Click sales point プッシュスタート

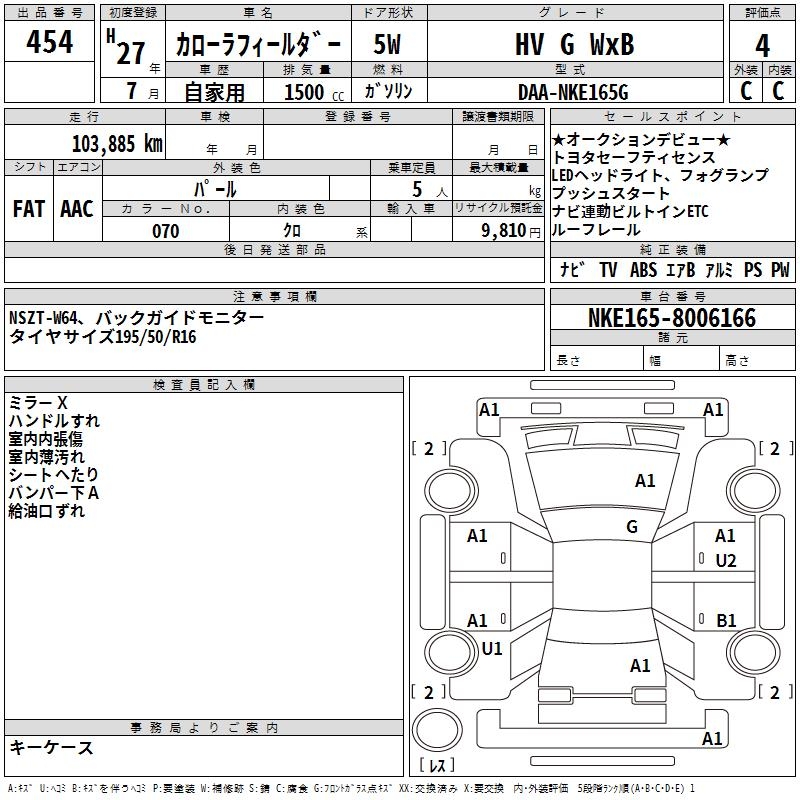coord(611,193)
